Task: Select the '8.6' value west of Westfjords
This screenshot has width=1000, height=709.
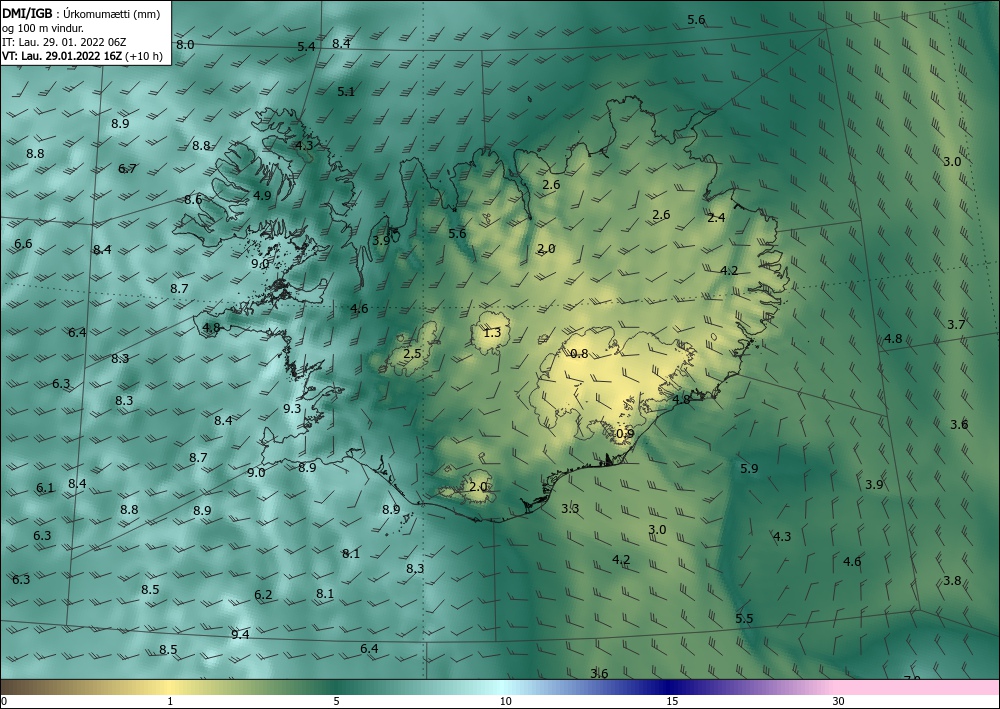Action: [193, 200]
